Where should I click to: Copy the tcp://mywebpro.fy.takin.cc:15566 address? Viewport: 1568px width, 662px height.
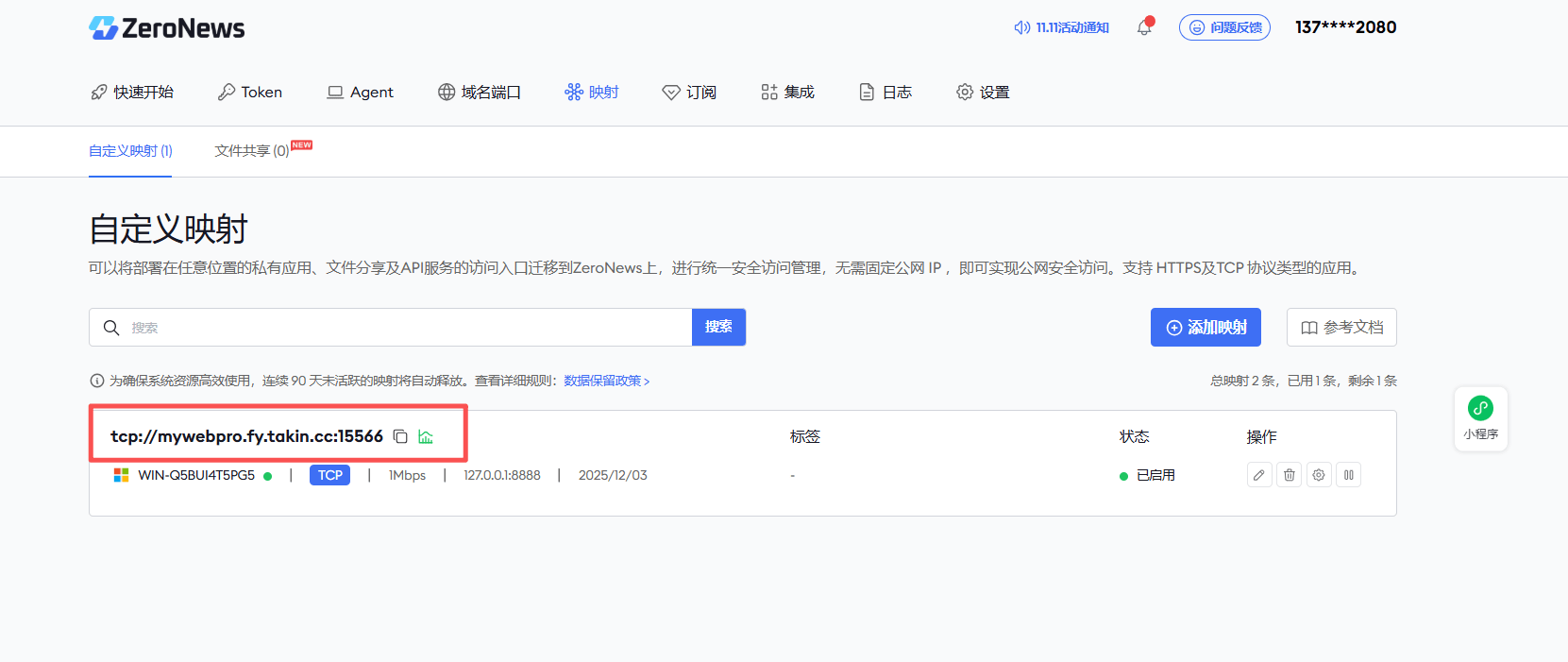pyautogui.click(x=400, y=436)
